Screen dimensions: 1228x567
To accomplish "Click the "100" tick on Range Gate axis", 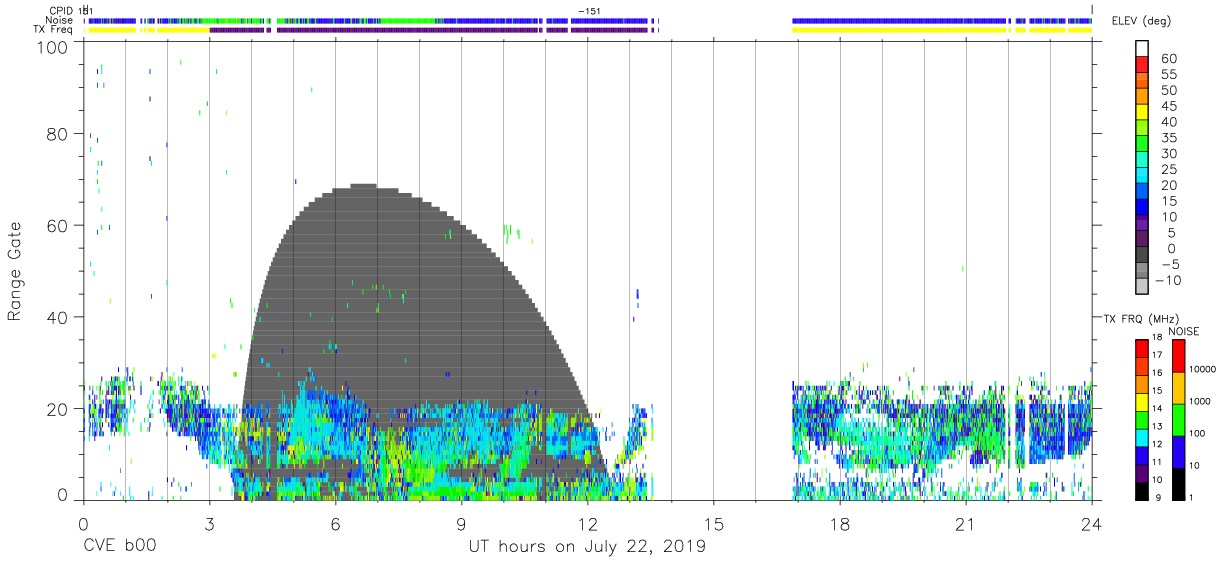I will [54, 46].
